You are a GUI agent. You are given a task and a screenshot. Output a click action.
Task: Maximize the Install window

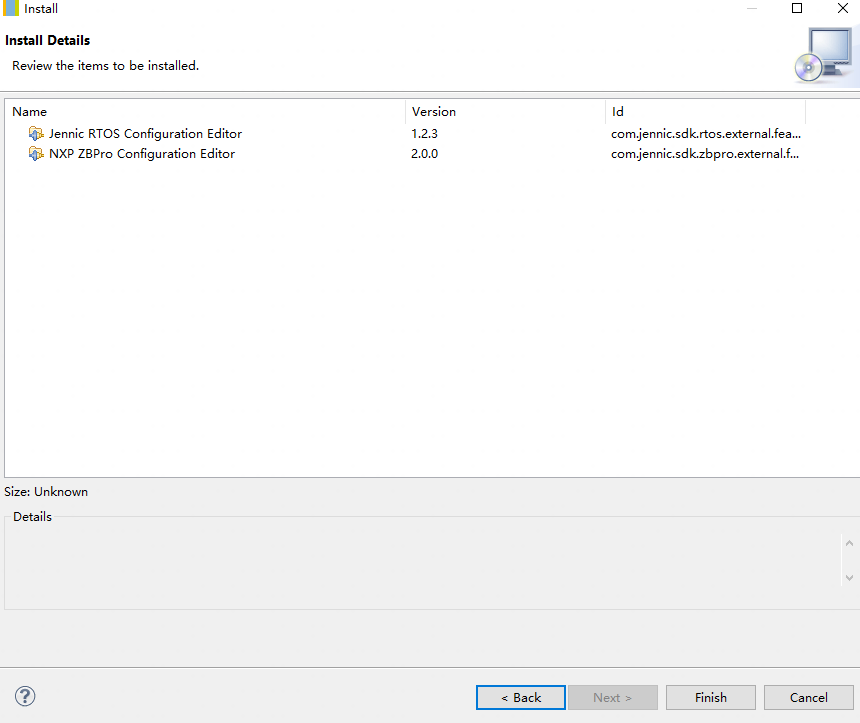(797, 8)
